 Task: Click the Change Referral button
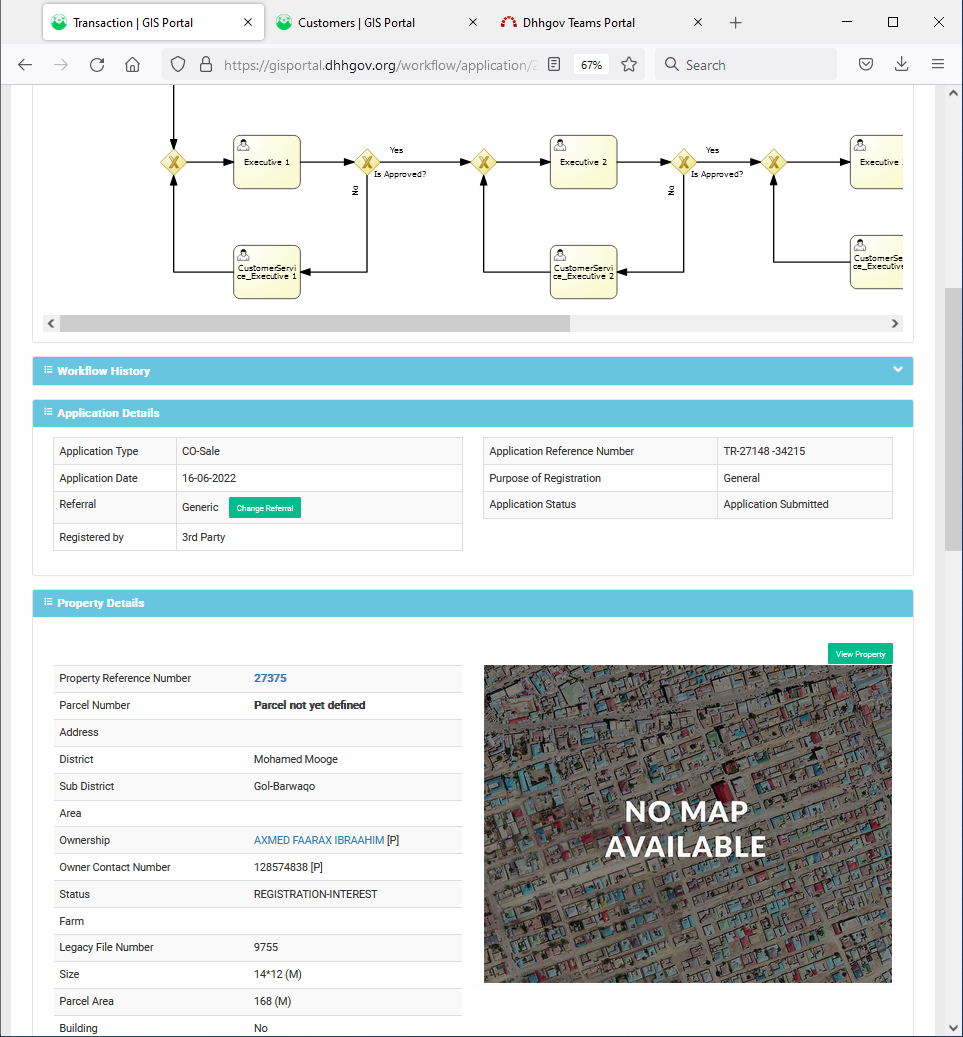[265, 508]
